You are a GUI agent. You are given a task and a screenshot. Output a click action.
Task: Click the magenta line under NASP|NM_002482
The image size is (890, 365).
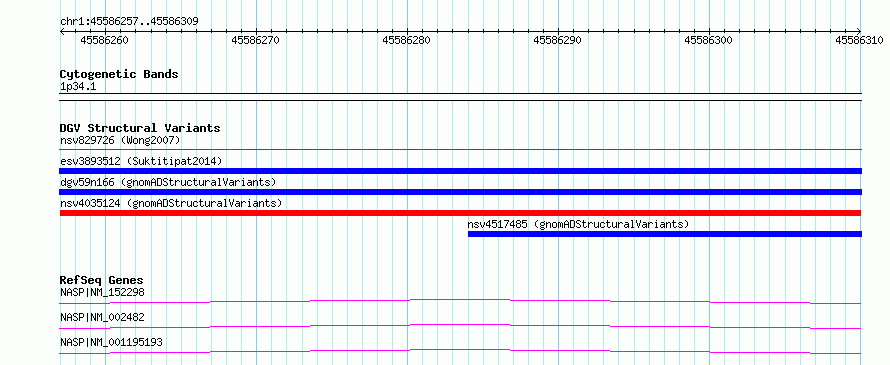pyautogui.click(x=460, y=326)
